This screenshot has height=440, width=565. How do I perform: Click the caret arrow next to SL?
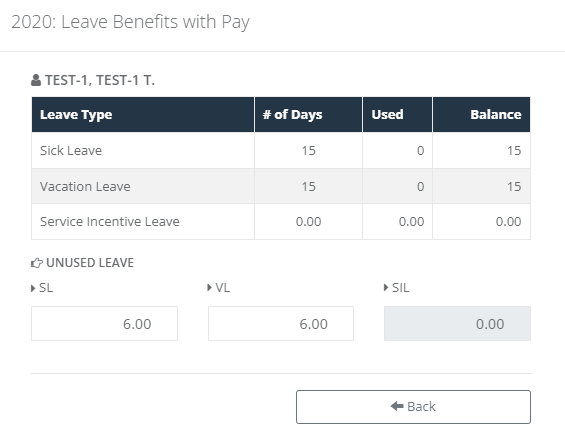pos(33,288)
